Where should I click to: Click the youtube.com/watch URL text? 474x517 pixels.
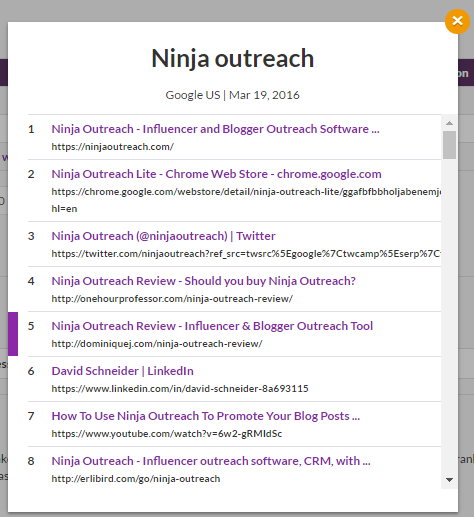(167, 434)
